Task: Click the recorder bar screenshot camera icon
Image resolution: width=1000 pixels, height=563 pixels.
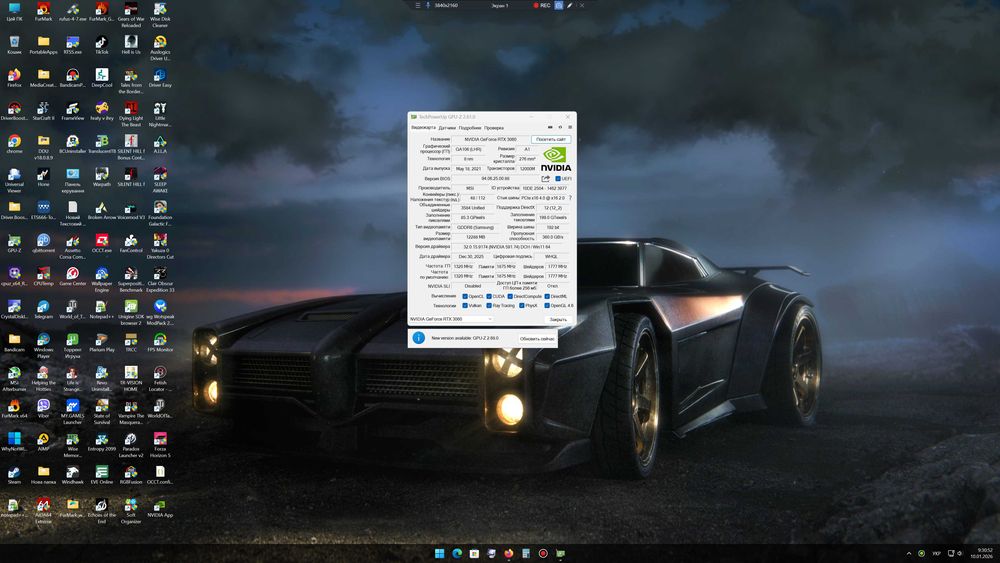Action: pos(559,5)
